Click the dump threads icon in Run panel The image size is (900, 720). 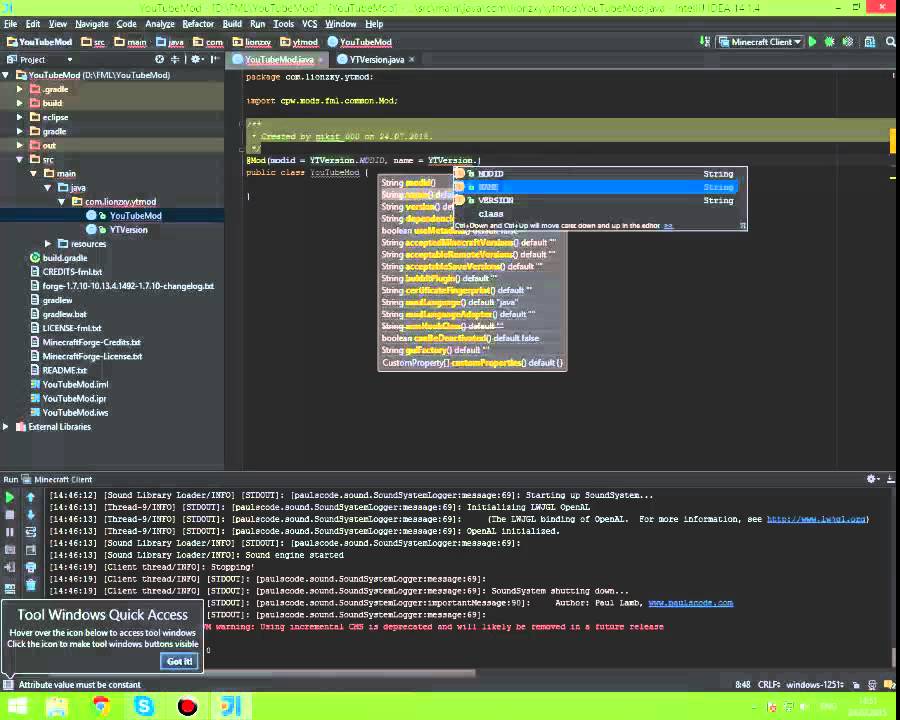pyautogui.click(x=10, y=550)
